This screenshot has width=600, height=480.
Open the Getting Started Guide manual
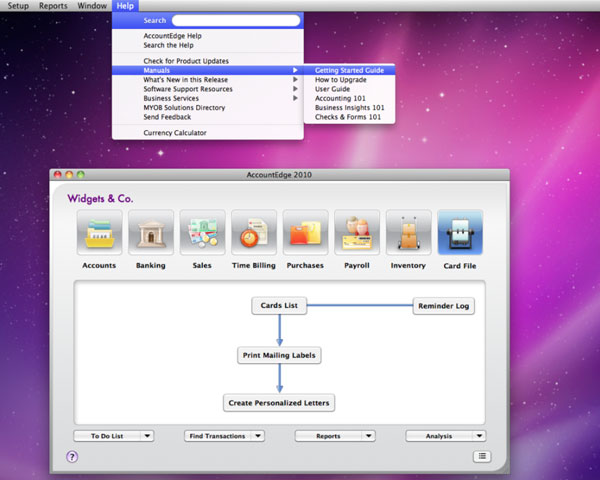pos(349,70)
